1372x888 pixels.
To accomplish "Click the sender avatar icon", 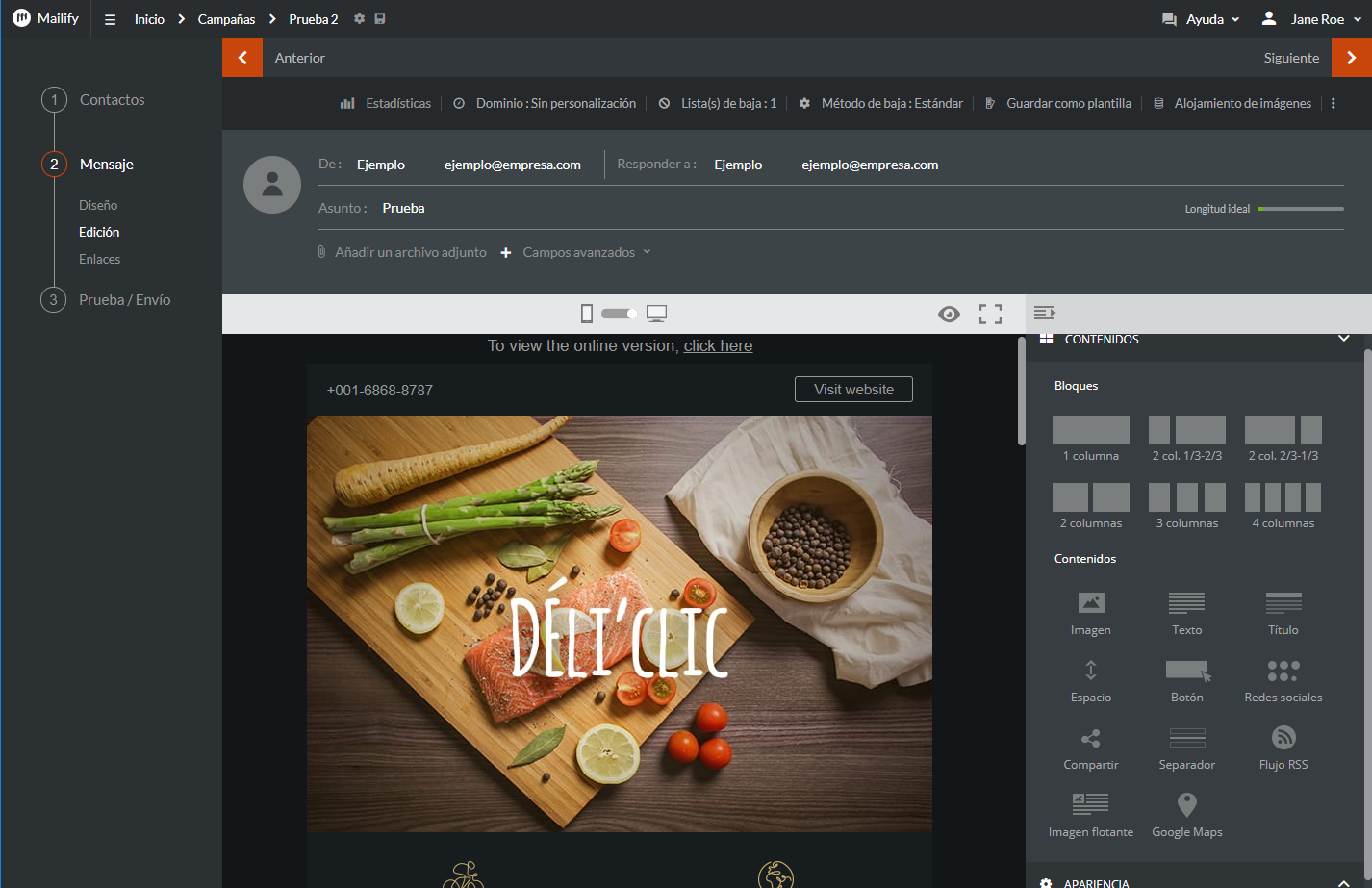I will point(272,185).
